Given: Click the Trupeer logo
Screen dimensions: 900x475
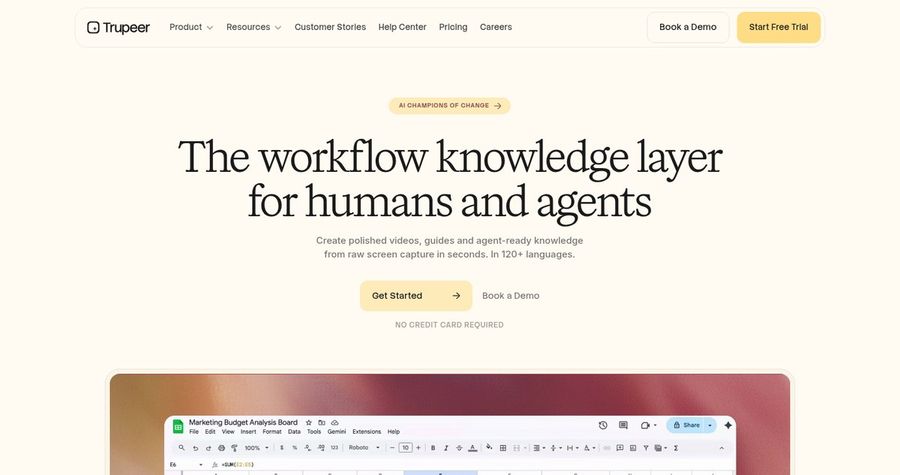Looking at the screenshot, I should point(118,27).
